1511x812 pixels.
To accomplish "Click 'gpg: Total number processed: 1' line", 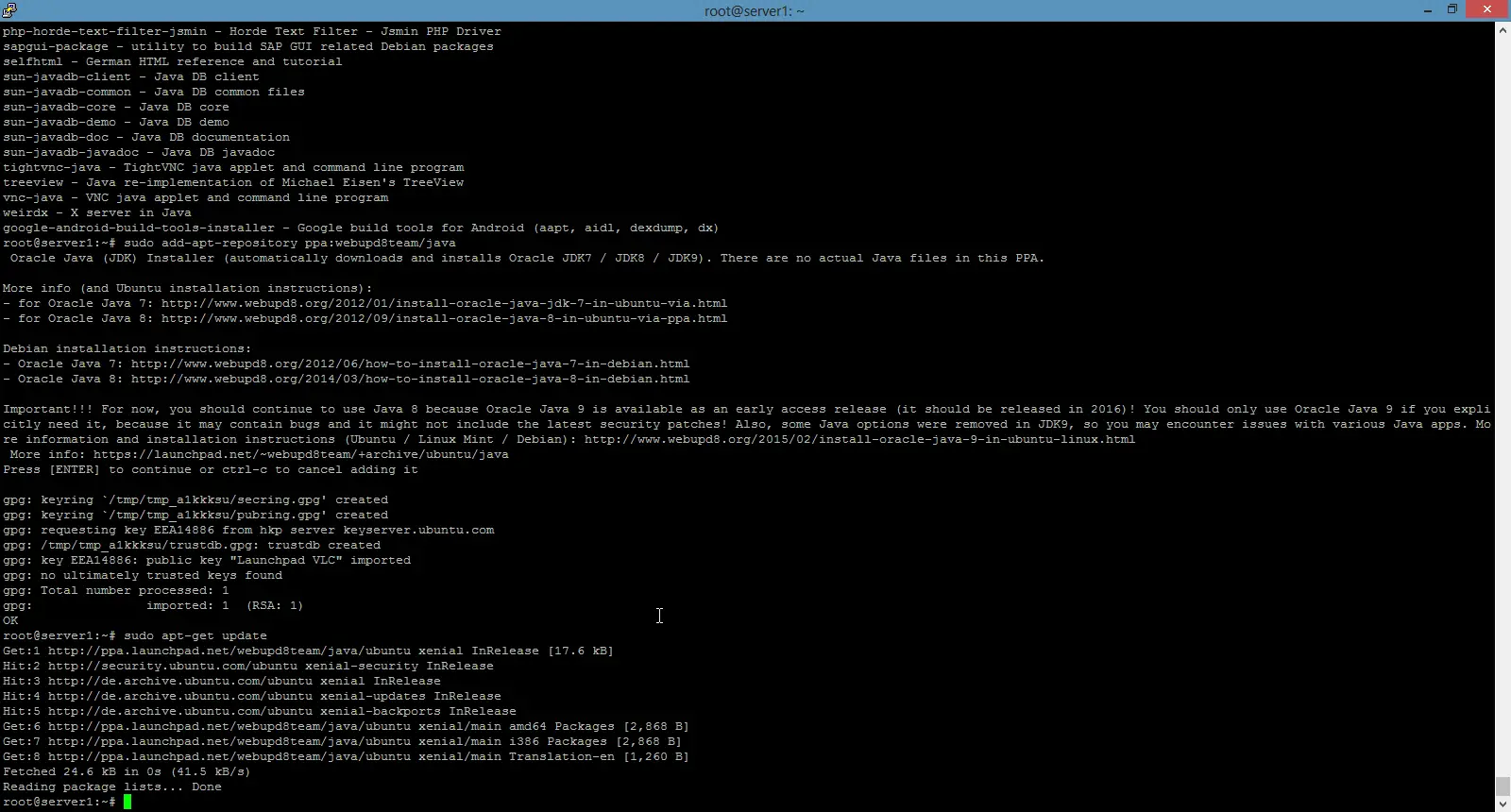I will point(116,590).
